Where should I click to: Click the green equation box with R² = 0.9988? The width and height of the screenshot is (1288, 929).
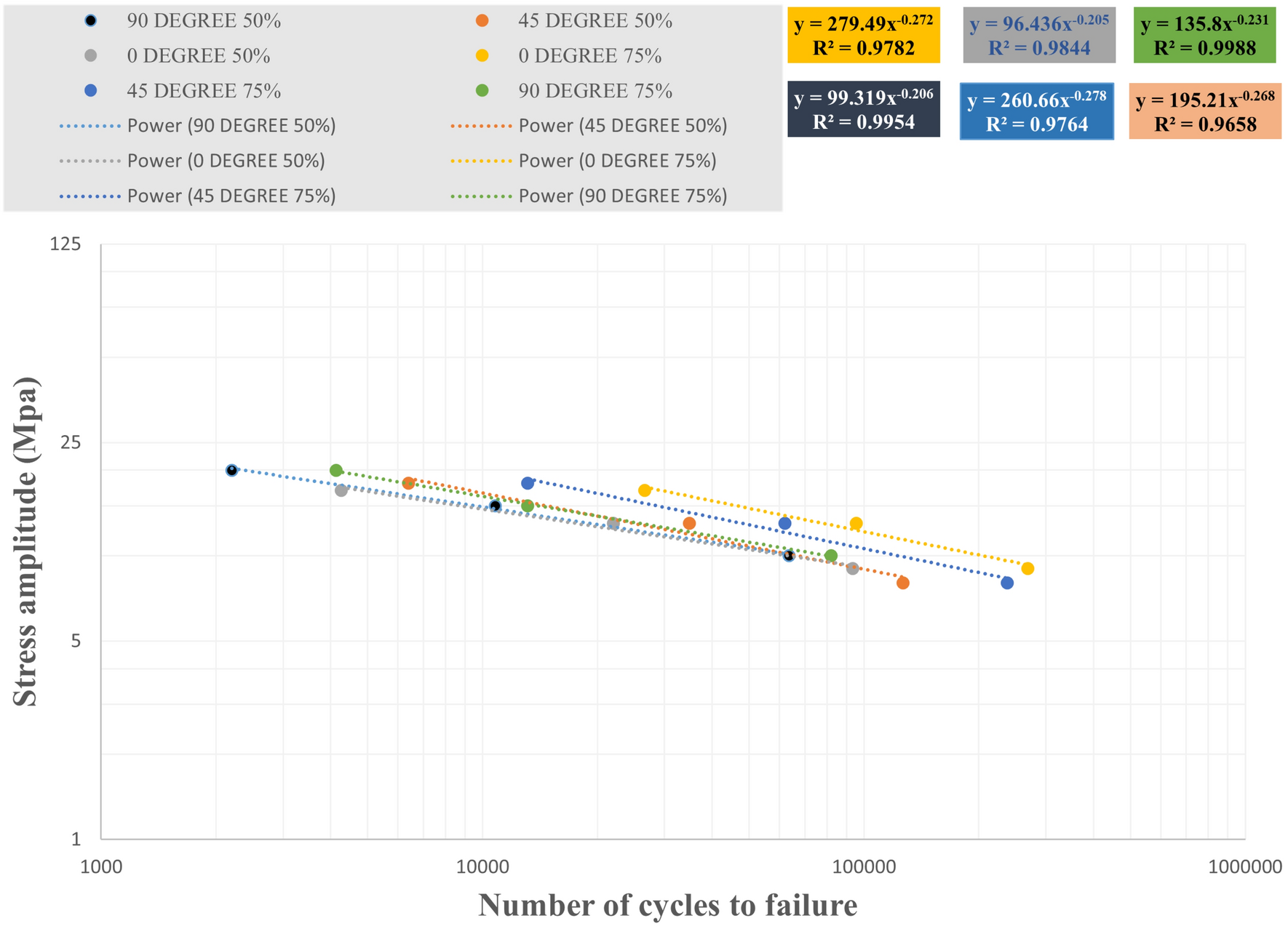point(1204,36)
